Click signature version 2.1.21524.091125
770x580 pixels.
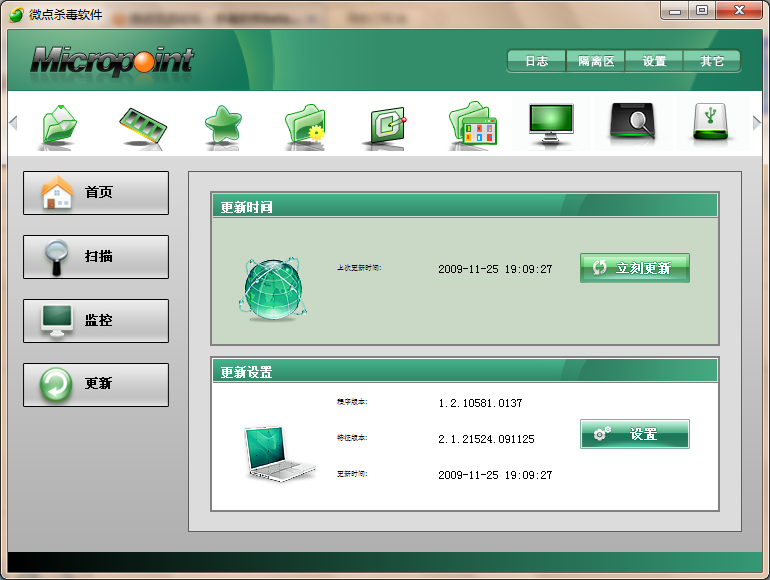tap(486, 439)
